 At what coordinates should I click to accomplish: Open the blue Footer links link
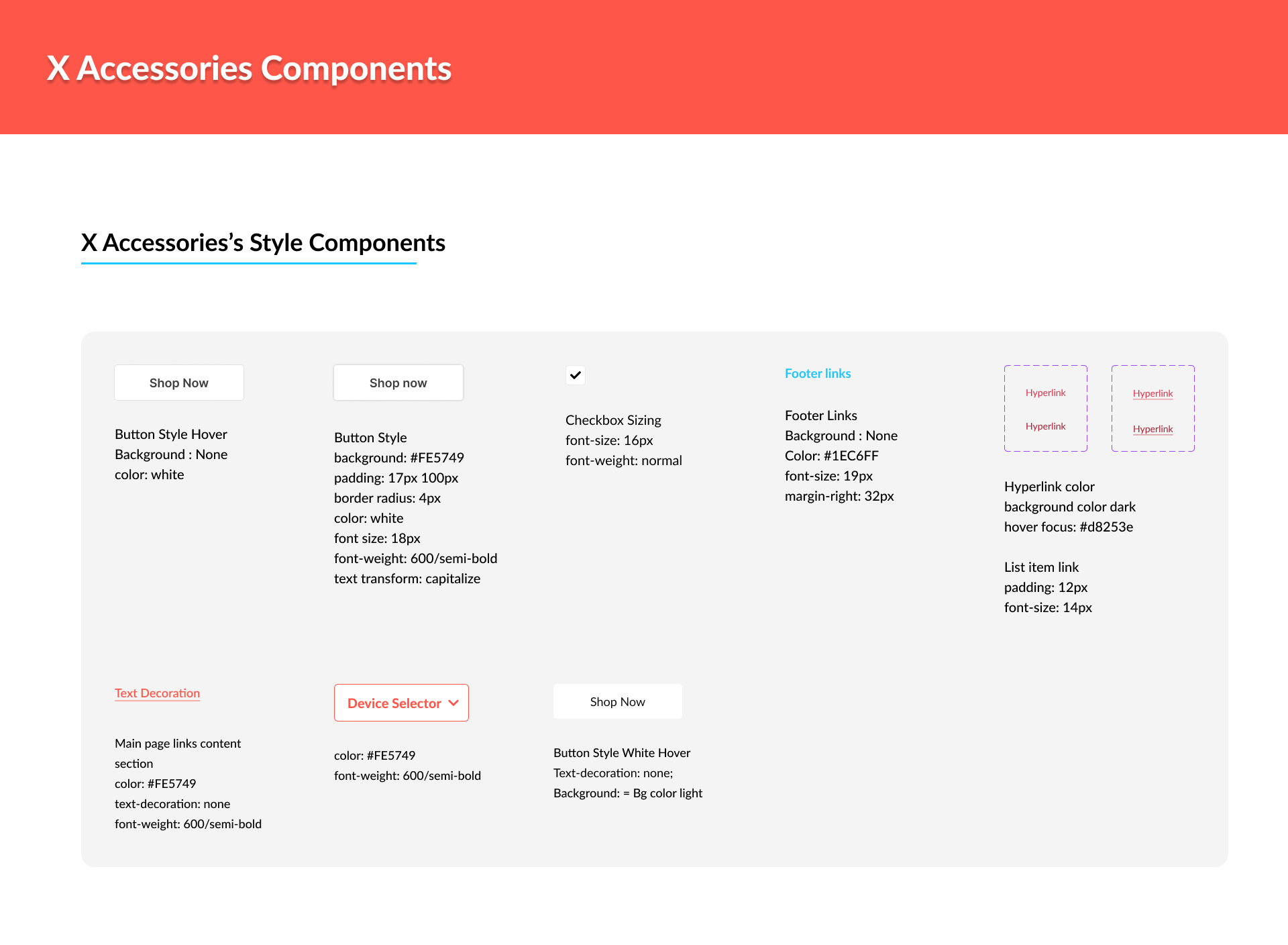click(818, 373)
